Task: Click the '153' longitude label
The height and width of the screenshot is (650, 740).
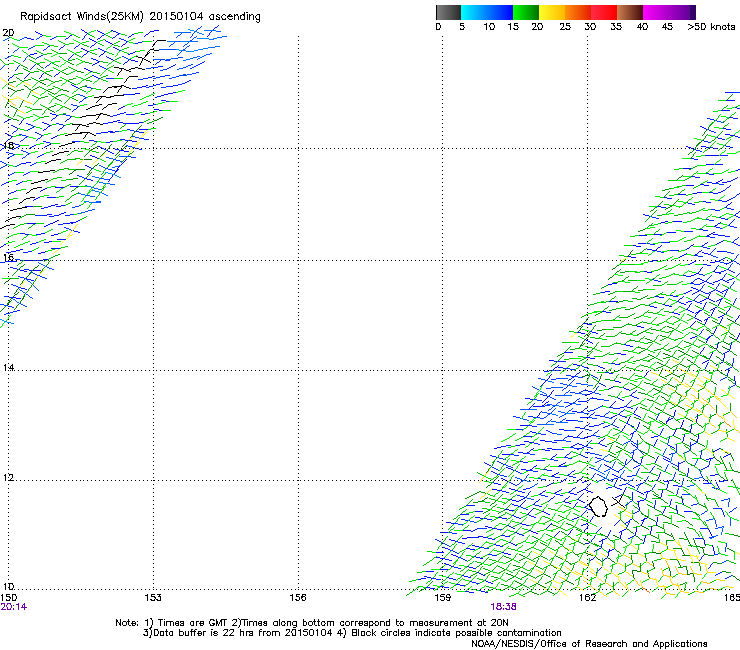Action: pos(153,598)
